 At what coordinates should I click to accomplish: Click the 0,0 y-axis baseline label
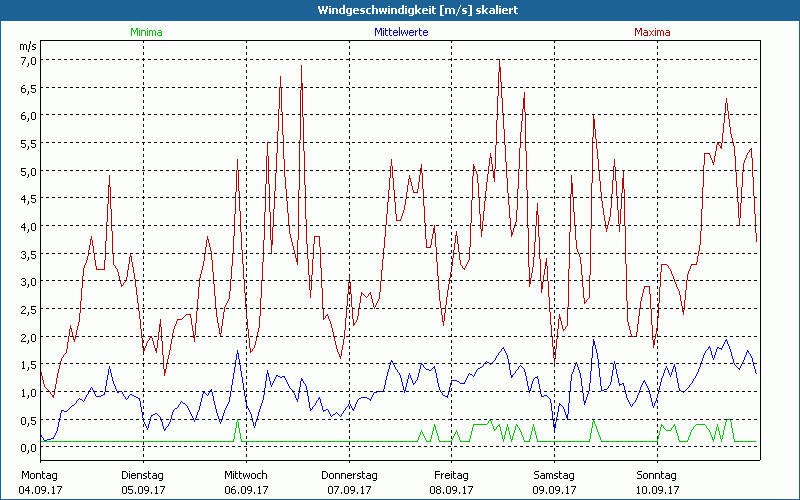[27, 448]
